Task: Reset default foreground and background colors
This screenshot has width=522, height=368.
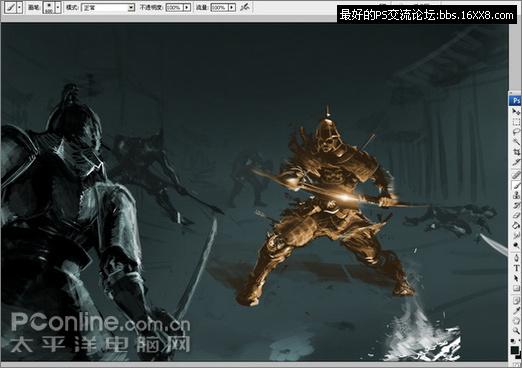Action: [512, 341]
